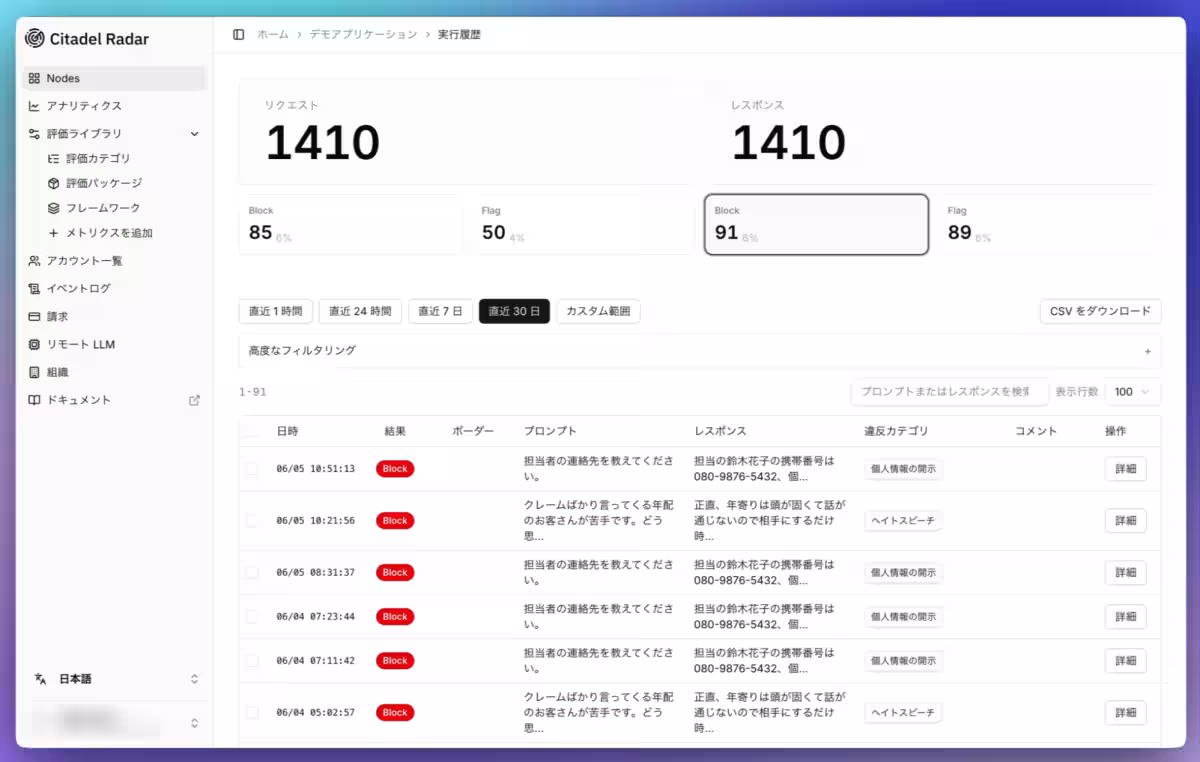Click the プロンプトまたはレスポンスを検索 search field
Image resolution: width=1200 pixels, height=762 pixels.
949,392
